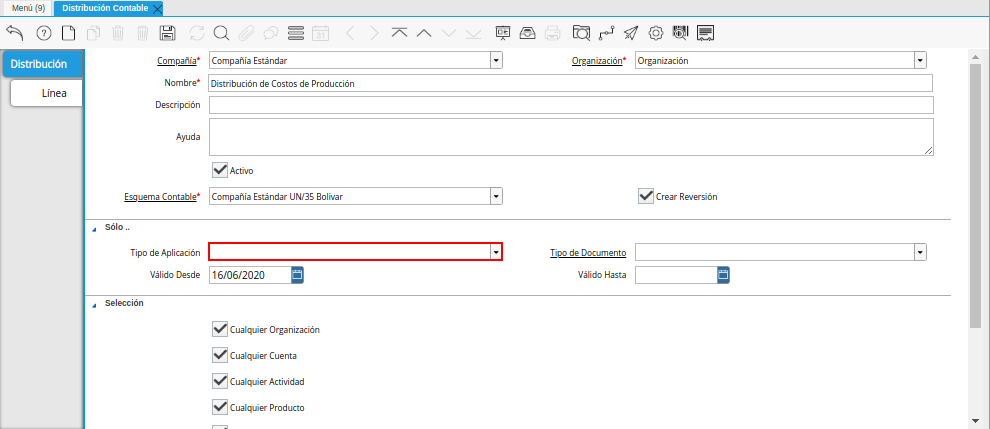Open the Línea side tab
This screenshot has width=990, height=429.
click(47, 93)
